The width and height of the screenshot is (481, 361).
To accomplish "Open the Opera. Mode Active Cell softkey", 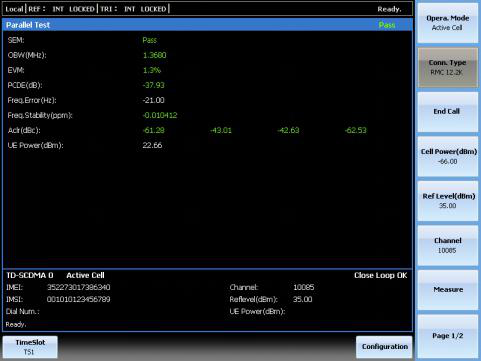I will click(x=447, y=23).
